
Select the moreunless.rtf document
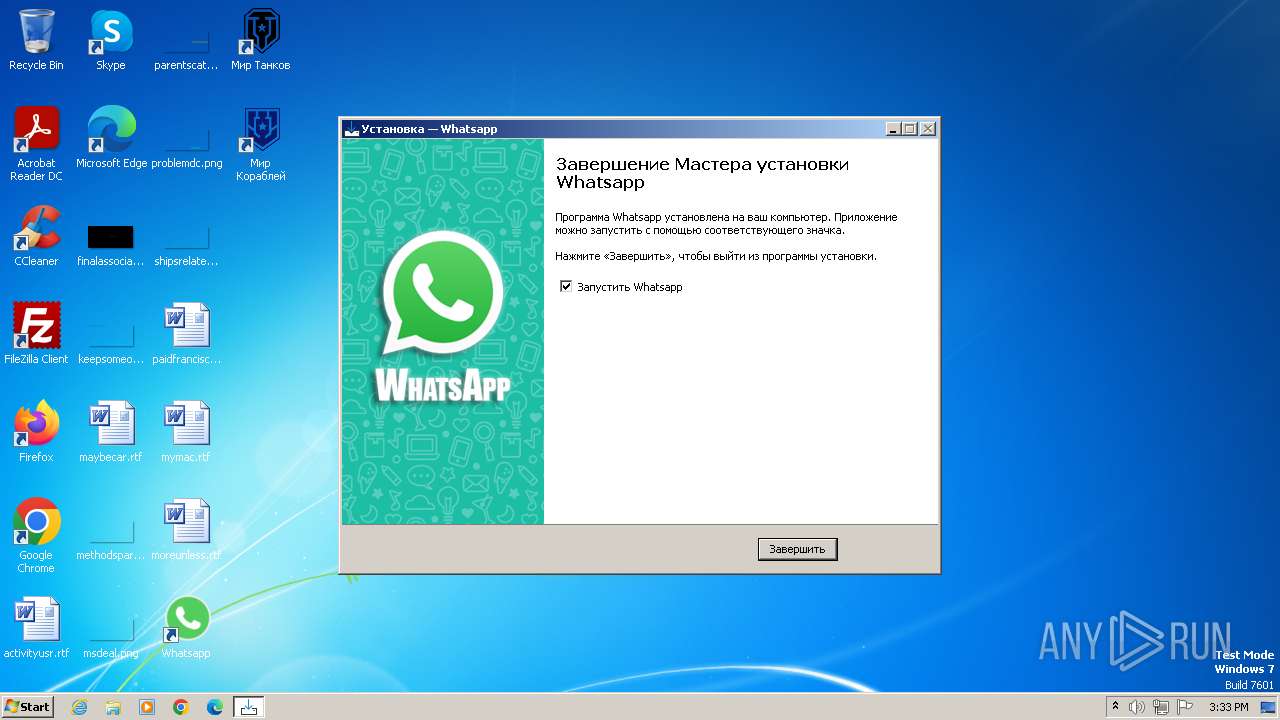click(x=186, y=530)
